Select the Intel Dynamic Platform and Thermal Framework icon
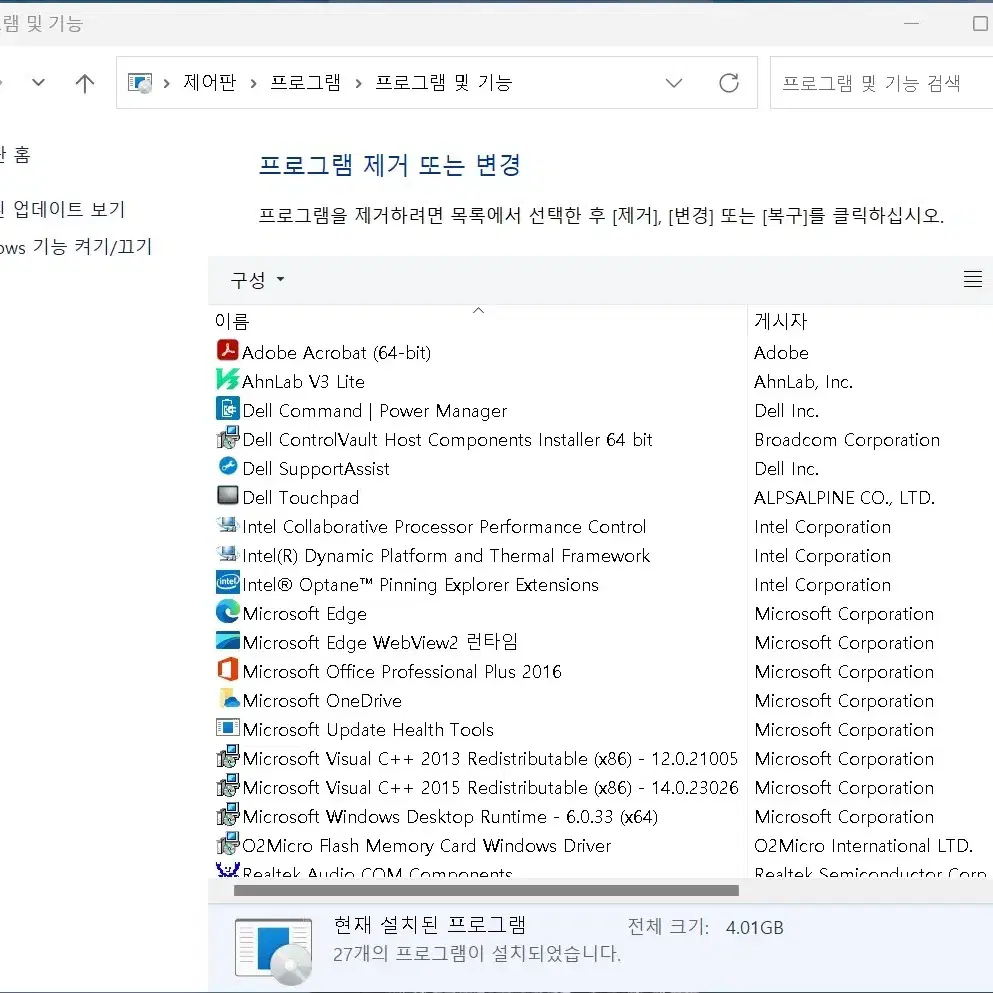This screenshot has height=993, width=993. point(227,553)
